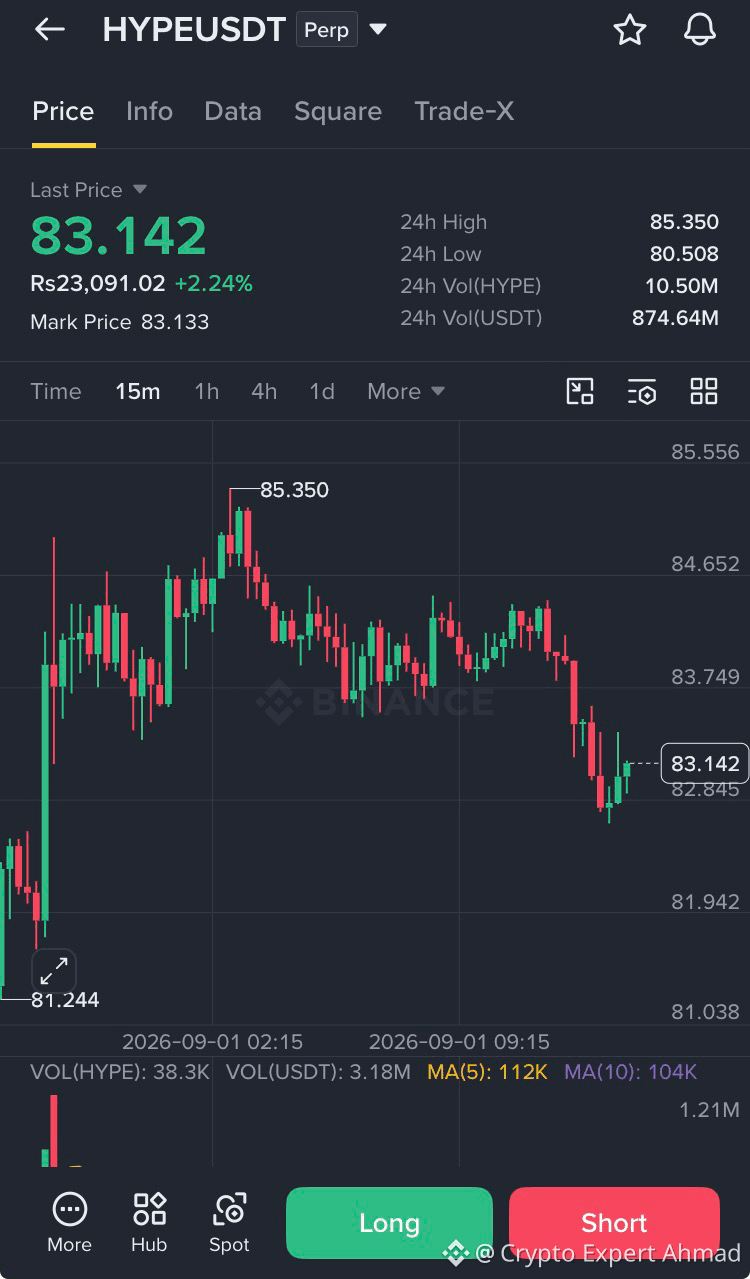
Task: Switch to Spot trading icon
Action: (x=229, y=1222)
